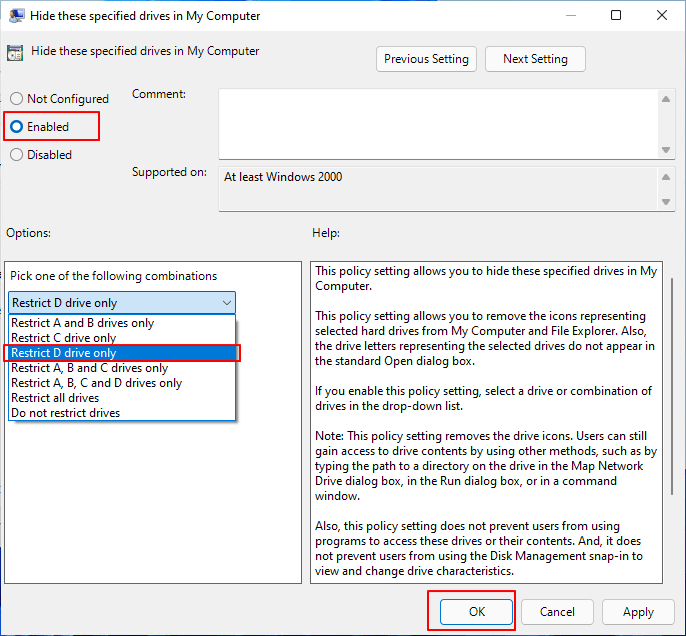Select 'Do not restrict drives' option
Screen dimensions: 686x636
pos(66,413)
